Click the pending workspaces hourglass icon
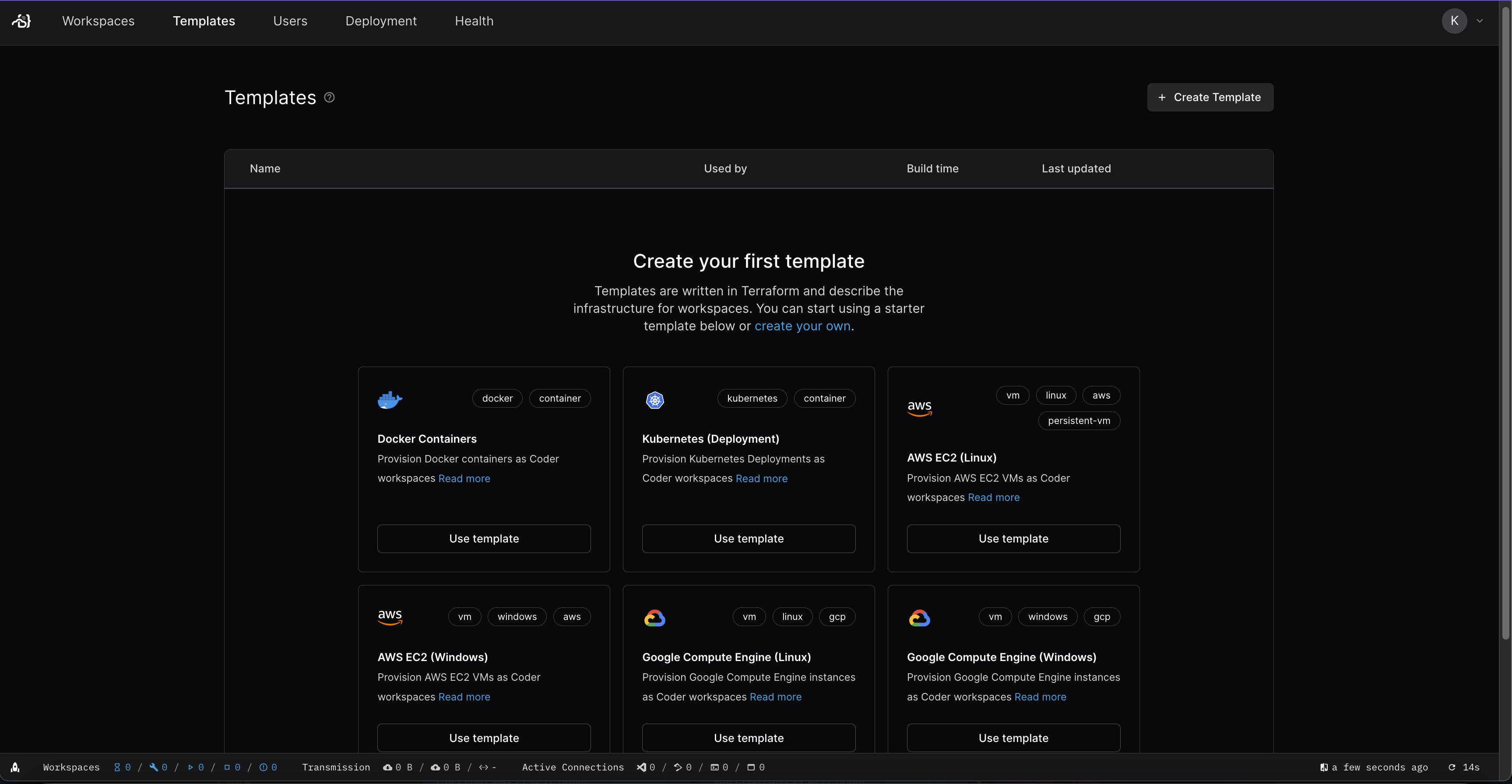 coord(117,767)
